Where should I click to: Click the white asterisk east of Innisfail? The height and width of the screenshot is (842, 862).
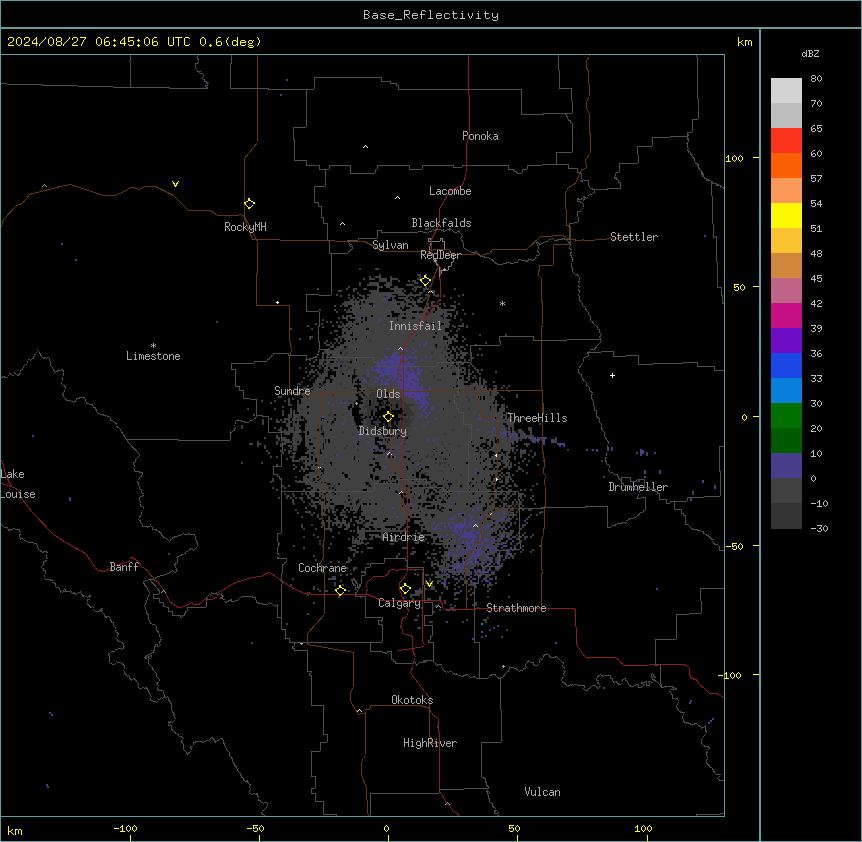[x=502, y=303]
